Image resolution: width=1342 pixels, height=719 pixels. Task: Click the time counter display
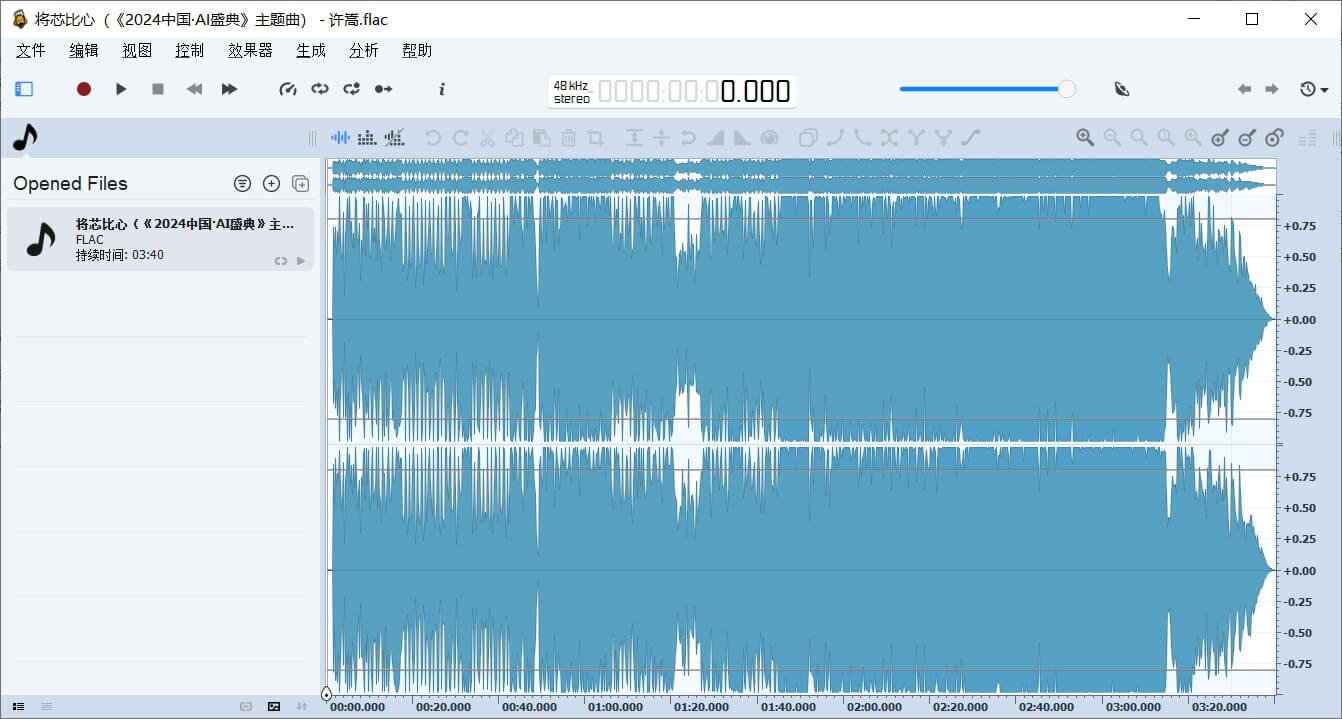point(694,92)
